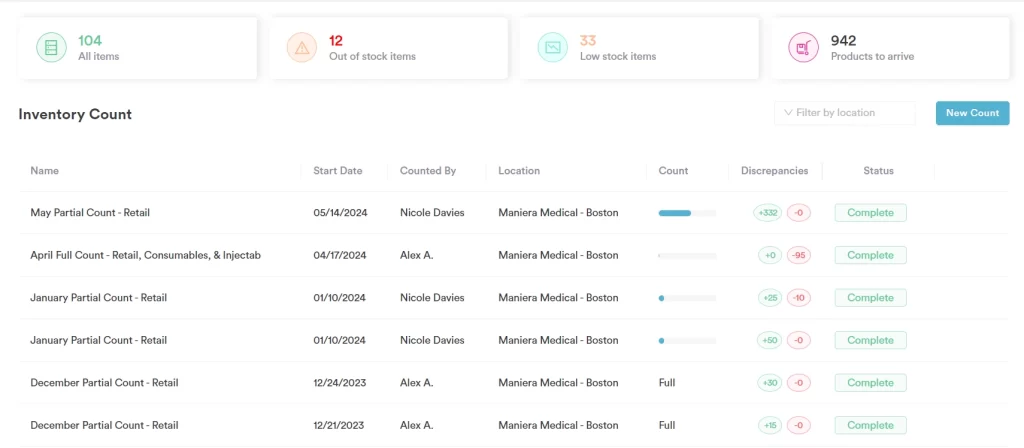This screenshot has height=448, width=1024.
Task: Click the products to arrive cart icon
Action: pyautogui.click(x=803, y=48)
